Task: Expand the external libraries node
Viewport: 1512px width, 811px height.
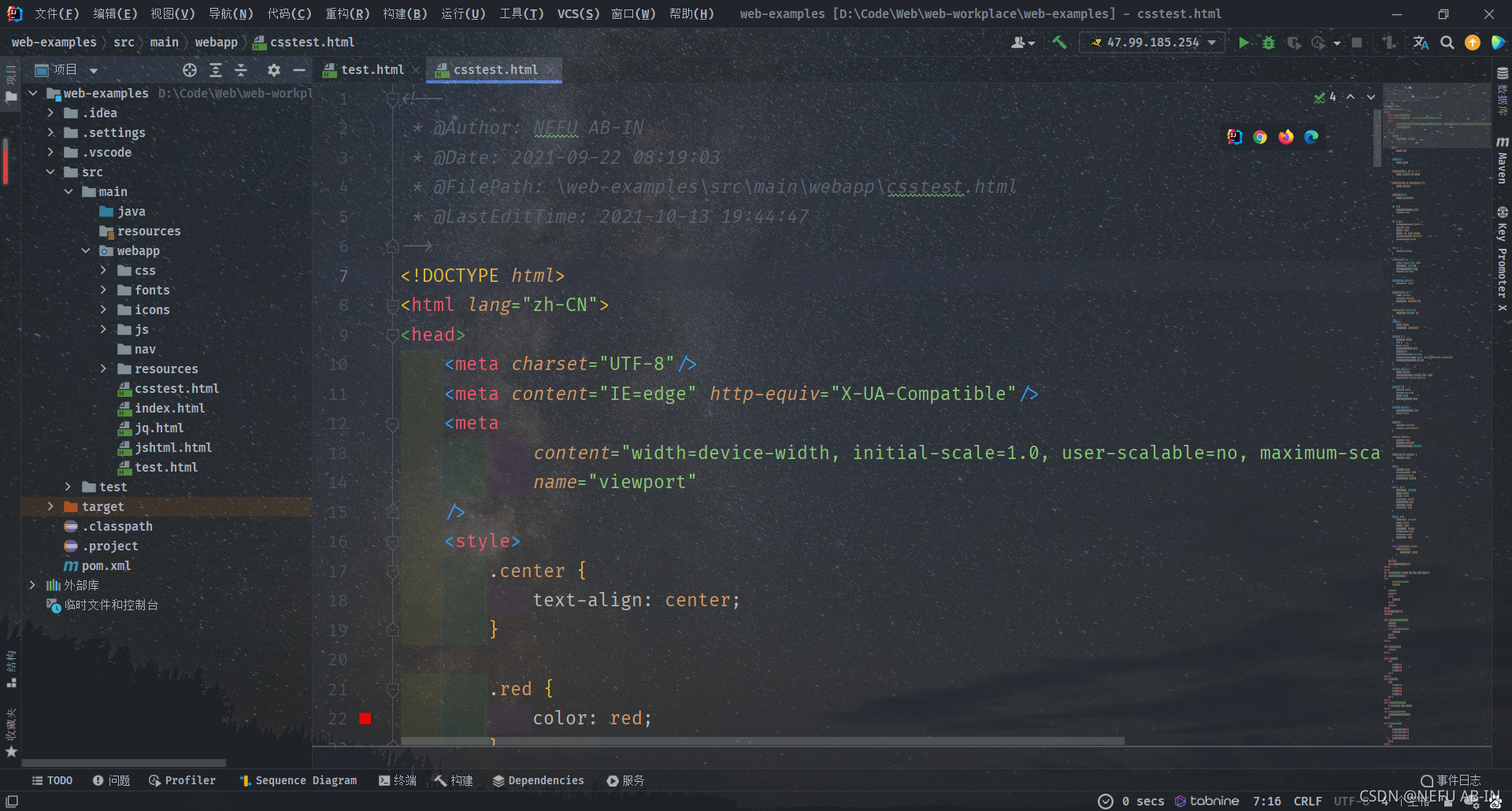Action: (x=32, y=585)
